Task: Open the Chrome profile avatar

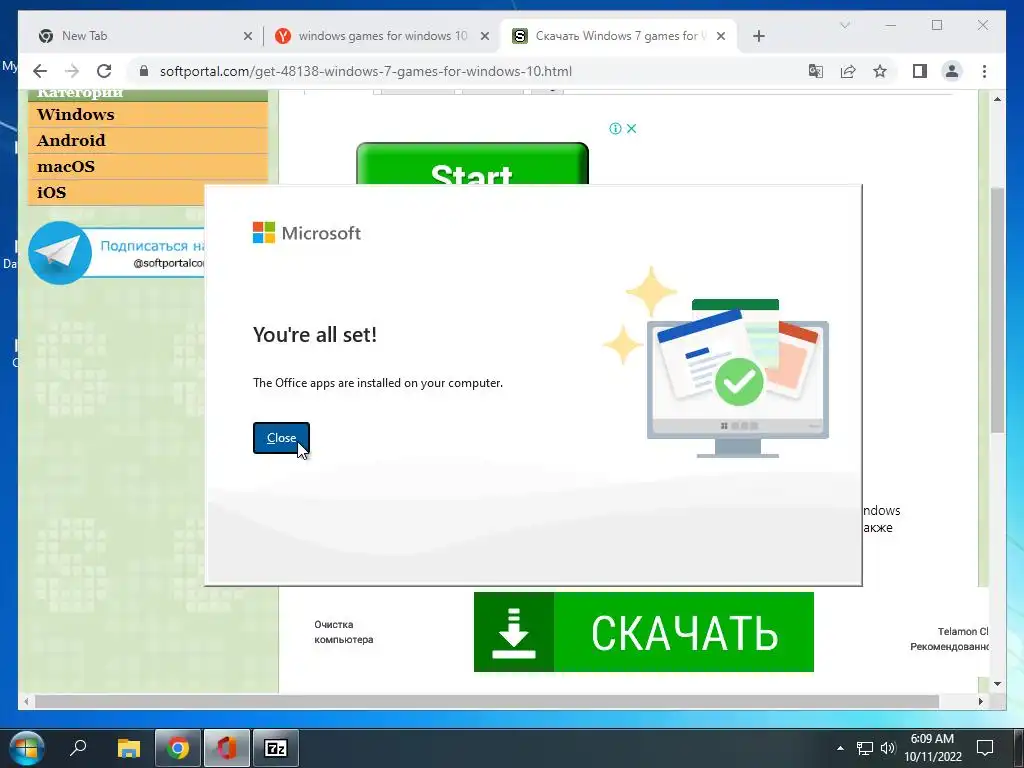Action: point(952,71)
